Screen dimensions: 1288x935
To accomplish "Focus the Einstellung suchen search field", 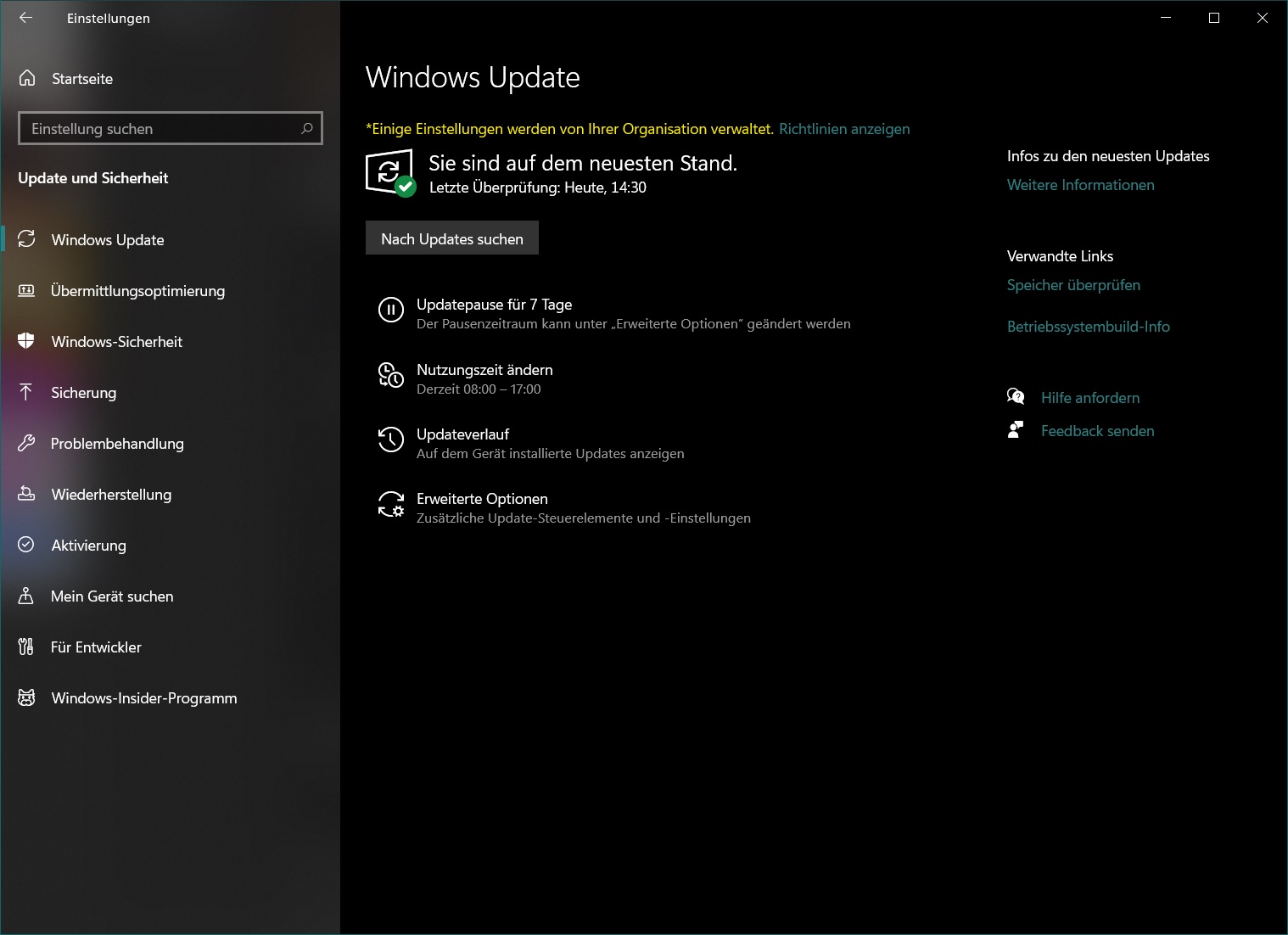I will (170, 128).
